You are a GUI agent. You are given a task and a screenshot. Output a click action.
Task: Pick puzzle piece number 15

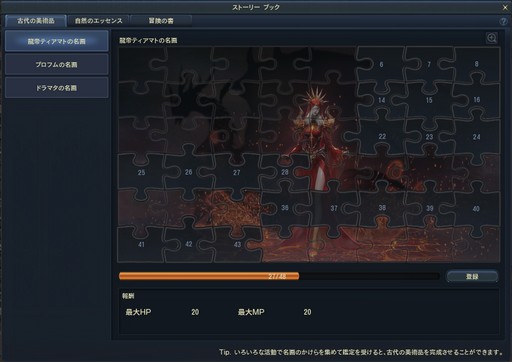pos(429,100)
